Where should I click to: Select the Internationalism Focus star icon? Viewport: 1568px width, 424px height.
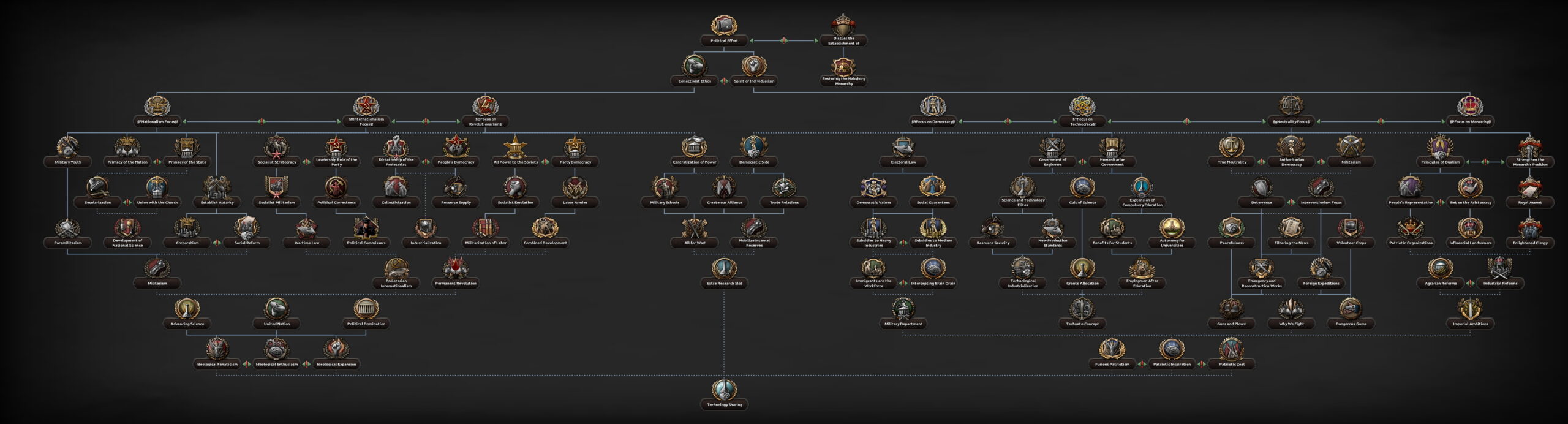pyautogui.click(x=366, y=107)
